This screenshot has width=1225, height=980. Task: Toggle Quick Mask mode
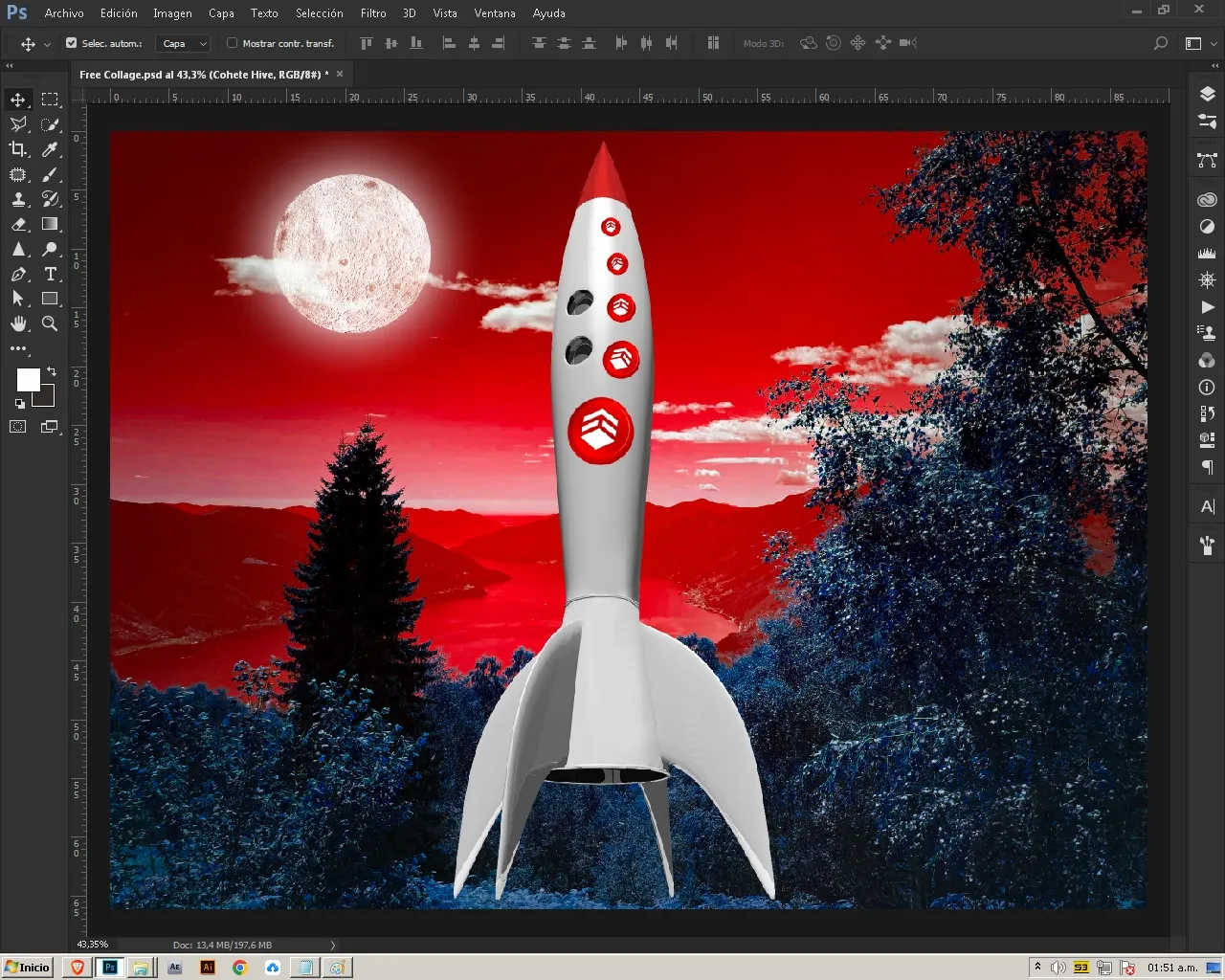point(18,427)
